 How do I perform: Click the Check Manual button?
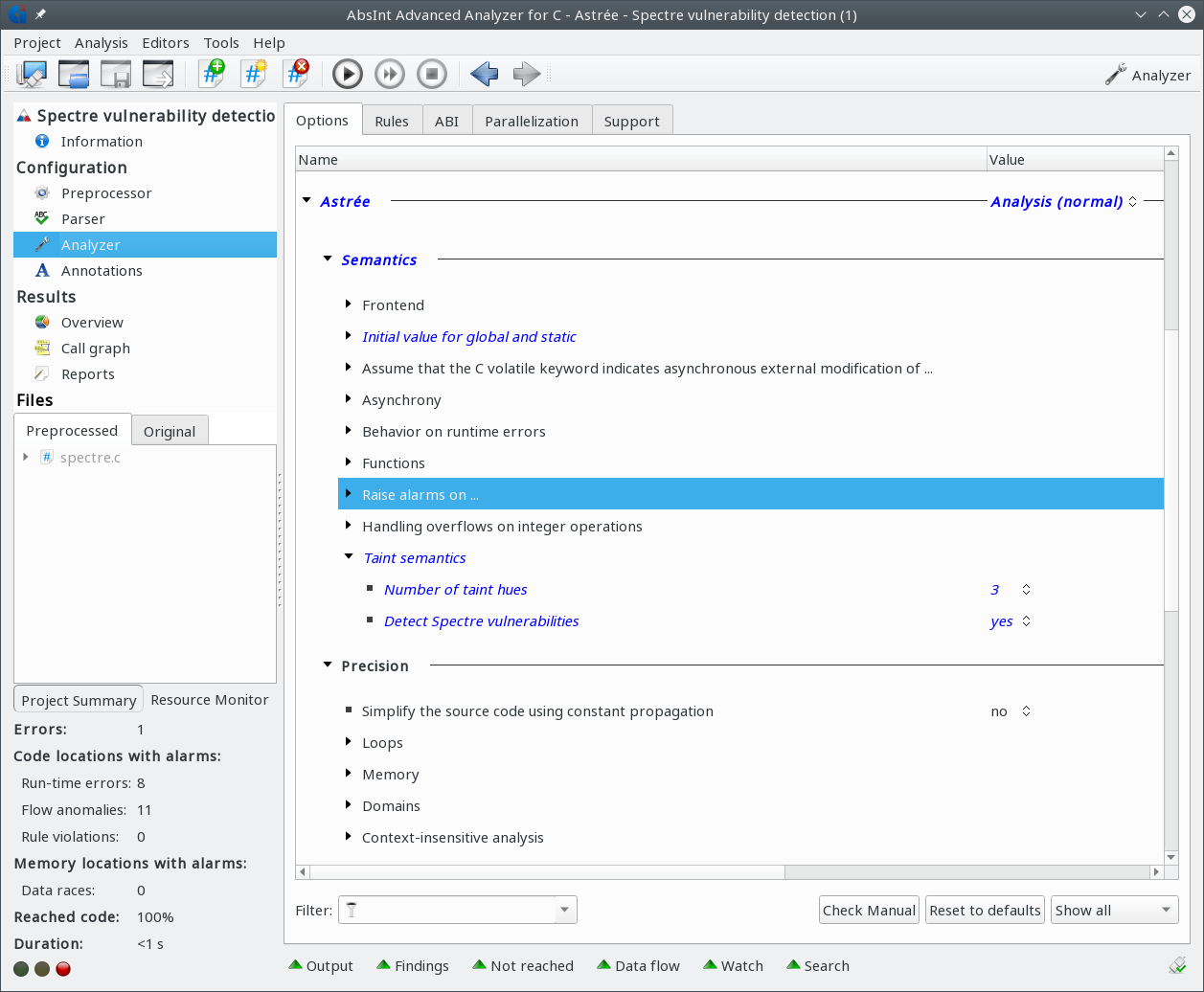(x=870, y=911)
